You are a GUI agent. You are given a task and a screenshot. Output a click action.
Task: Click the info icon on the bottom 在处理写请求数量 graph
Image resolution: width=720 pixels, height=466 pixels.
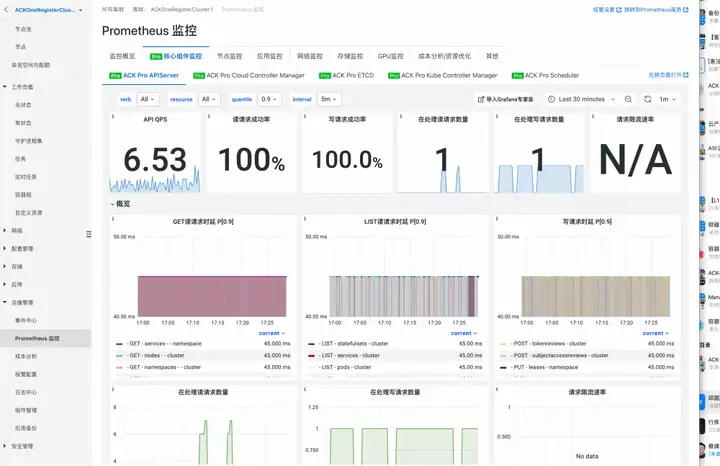(x=305, y=389)
